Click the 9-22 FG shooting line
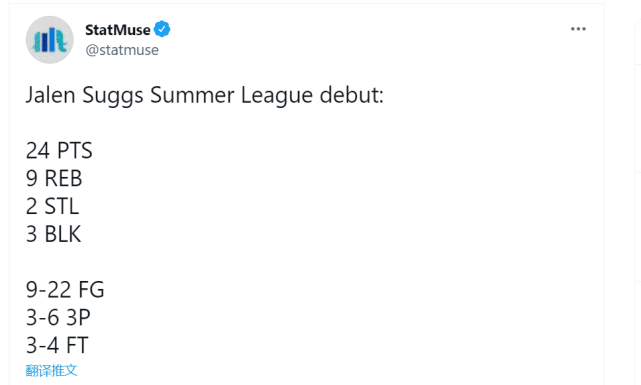The image size is (641, 385). 65,289
